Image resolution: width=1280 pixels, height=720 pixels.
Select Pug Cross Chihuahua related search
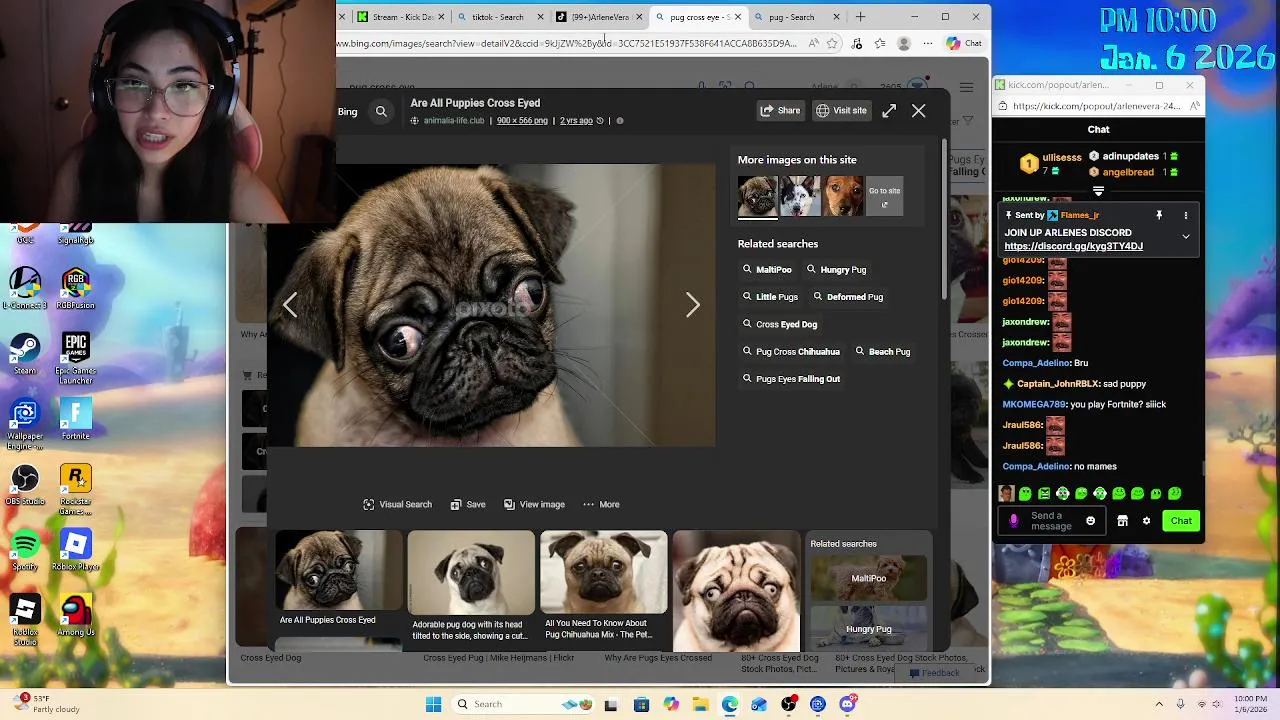[791, 352]
